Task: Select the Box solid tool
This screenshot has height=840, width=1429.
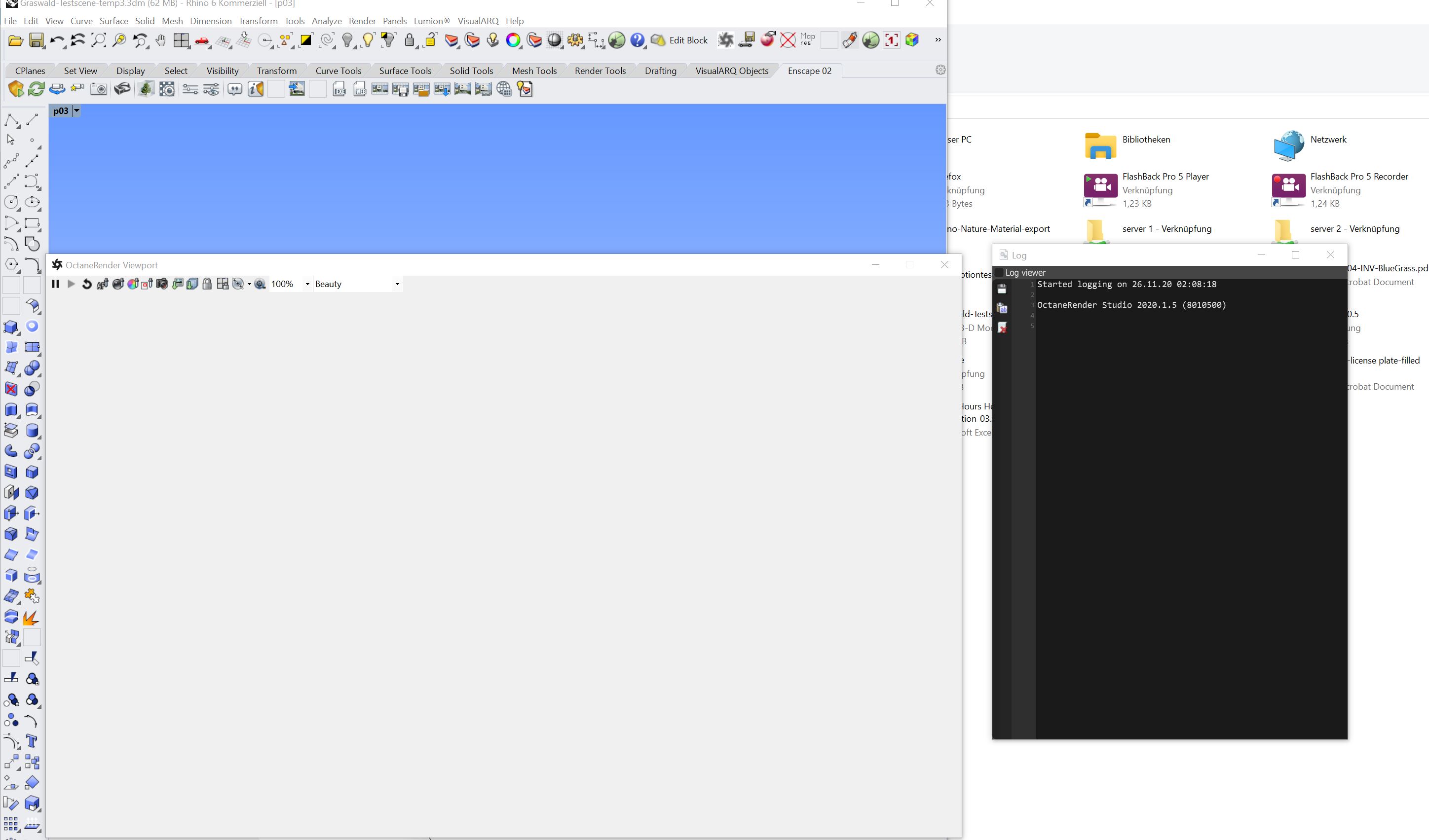Action: point(11,327)
